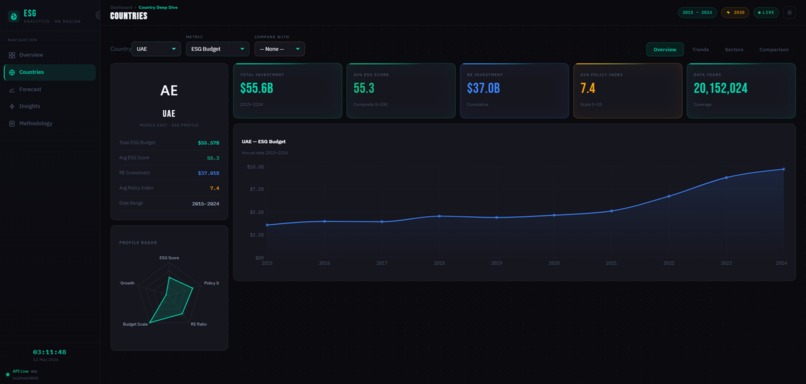The height and width of the screenshot is (384, 806).
Task: Click the 2023 data point on chart
Action: (726, 177)
